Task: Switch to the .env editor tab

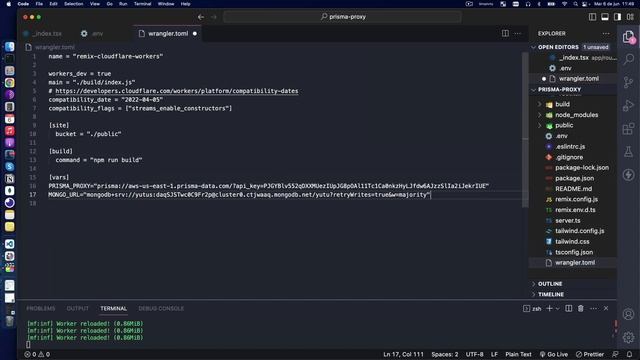Action: 92,33
